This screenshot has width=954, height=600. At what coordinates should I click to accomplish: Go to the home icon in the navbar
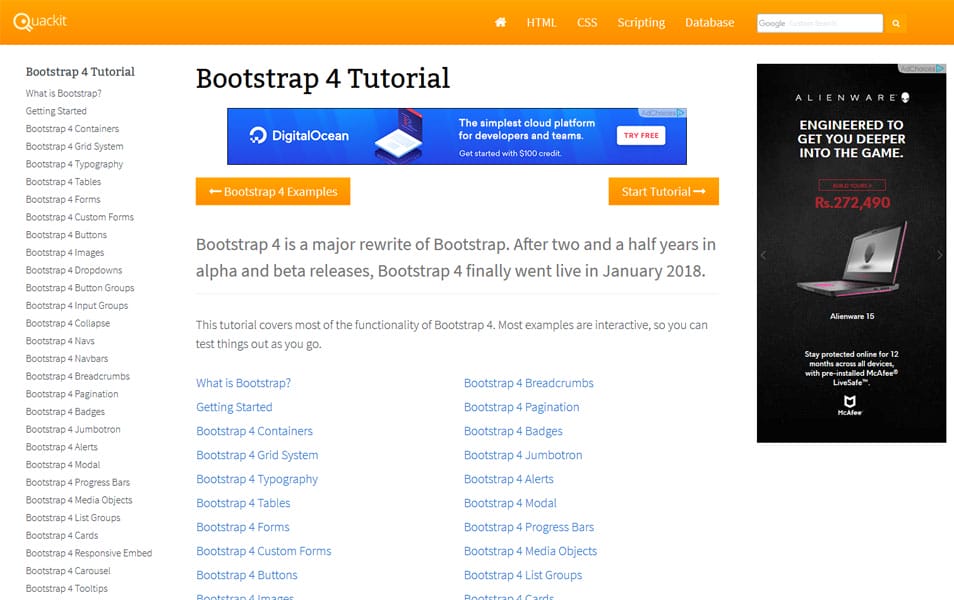pyautogui.click(x=500, y=23)
